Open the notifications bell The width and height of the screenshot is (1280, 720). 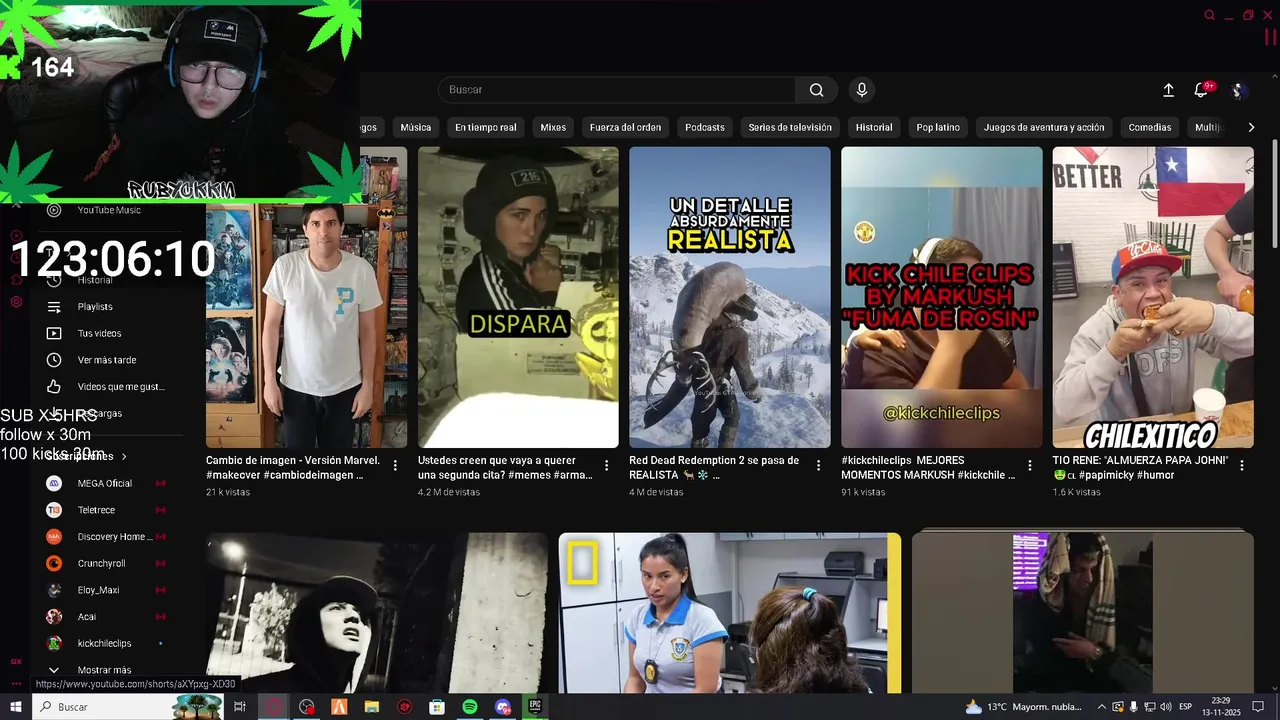pos(1201,90)
